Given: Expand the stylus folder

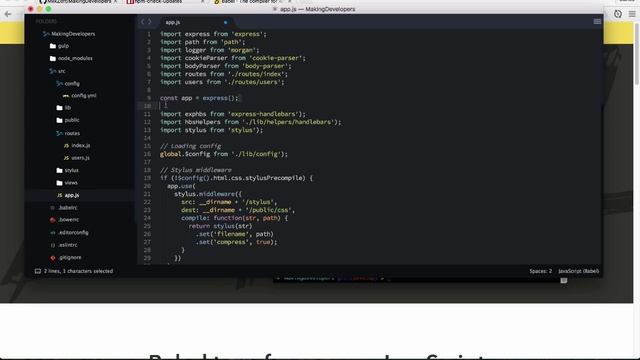Looking at the screenshot, I should tap(71, 170).
